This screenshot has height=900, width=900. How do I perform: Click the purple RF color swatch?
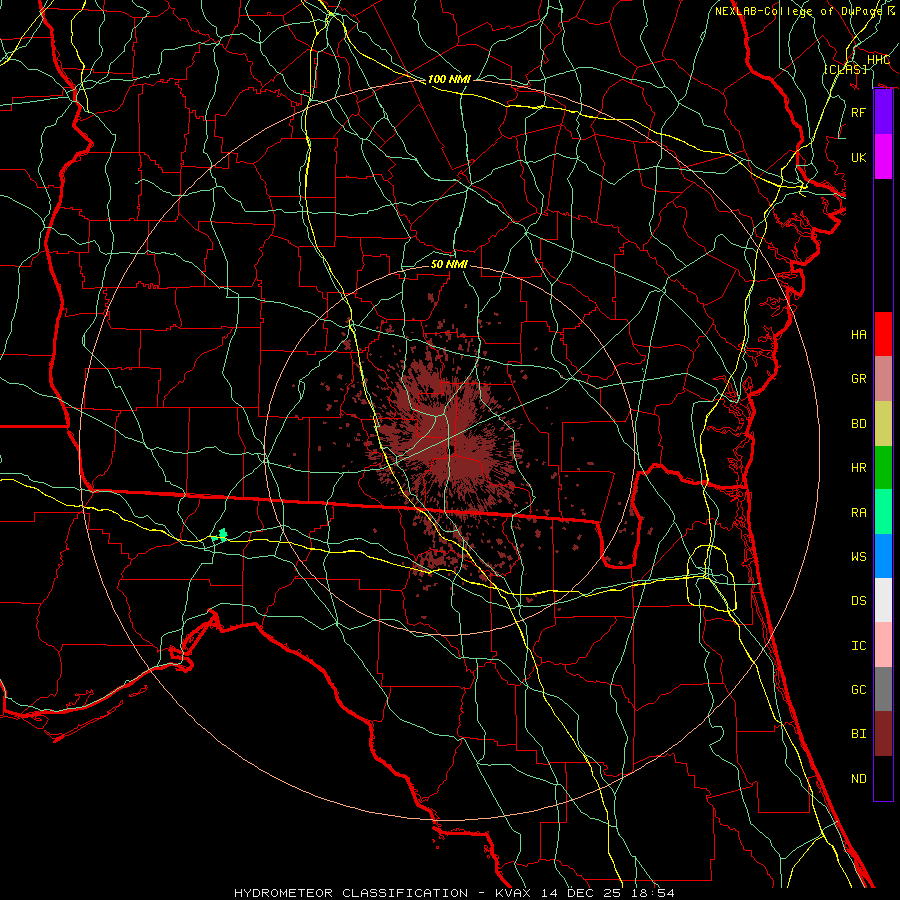click(x=883, y=112)
